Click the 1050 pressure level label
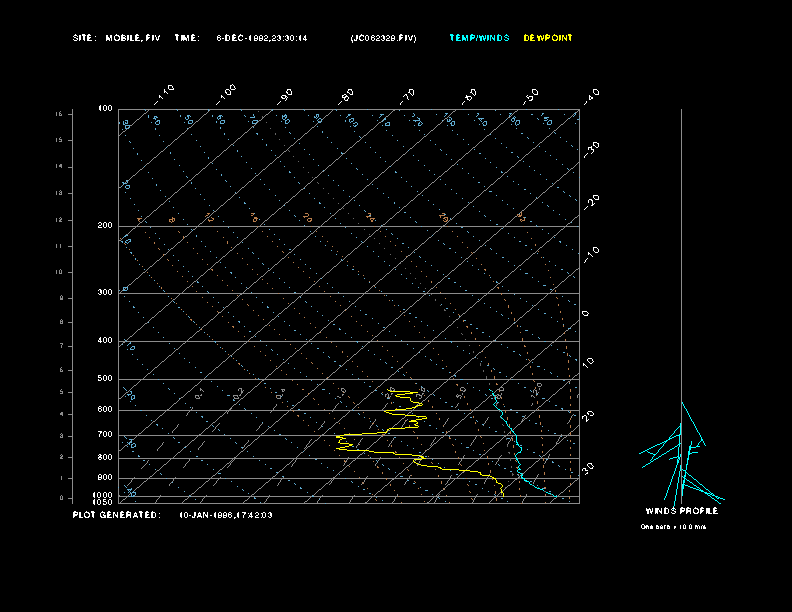Viewport: 792px width, 612px height. [103, 502]
